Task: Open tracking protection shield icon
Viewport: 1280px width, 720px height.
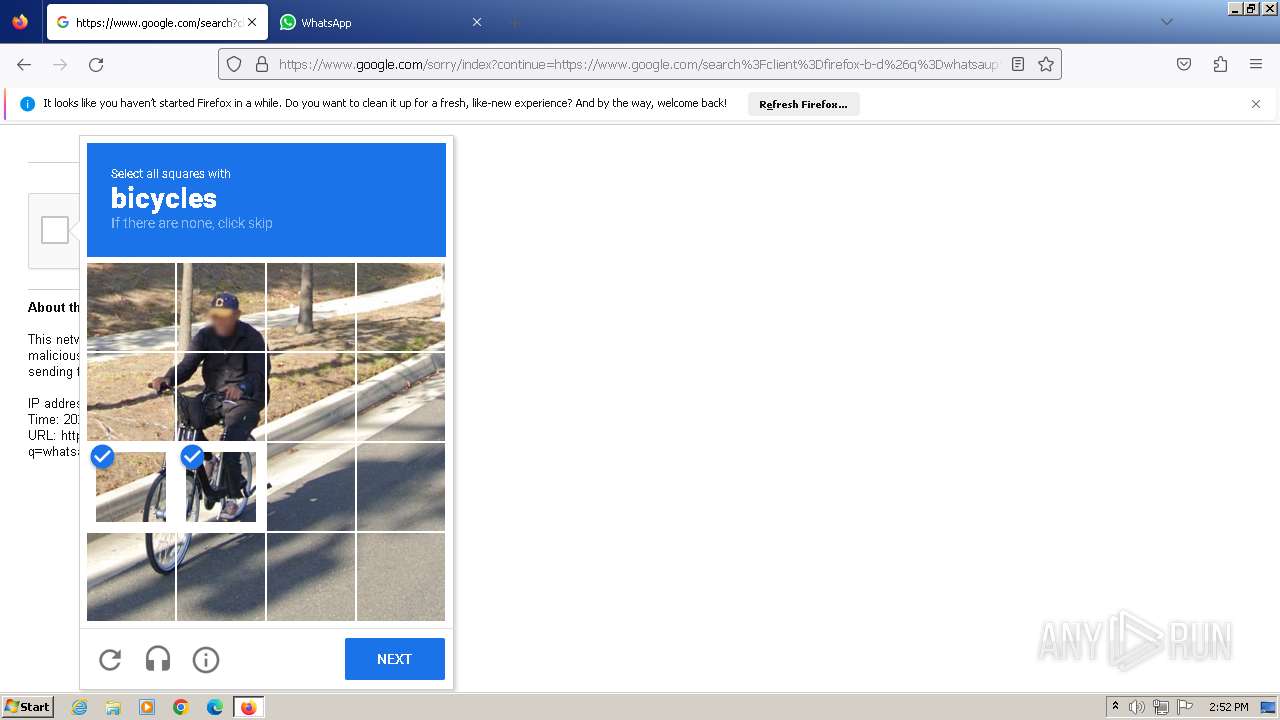Action: coord(234,64)
